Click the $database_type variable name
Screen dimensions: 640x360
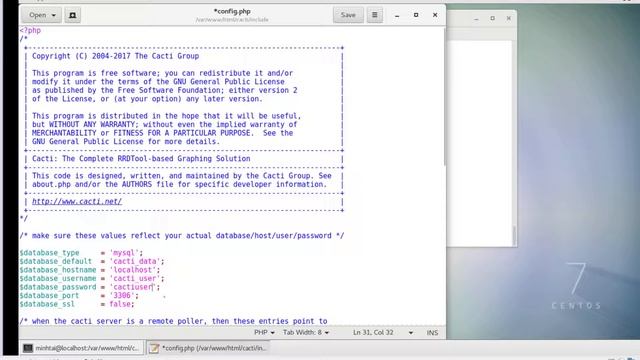pos(49,253)
